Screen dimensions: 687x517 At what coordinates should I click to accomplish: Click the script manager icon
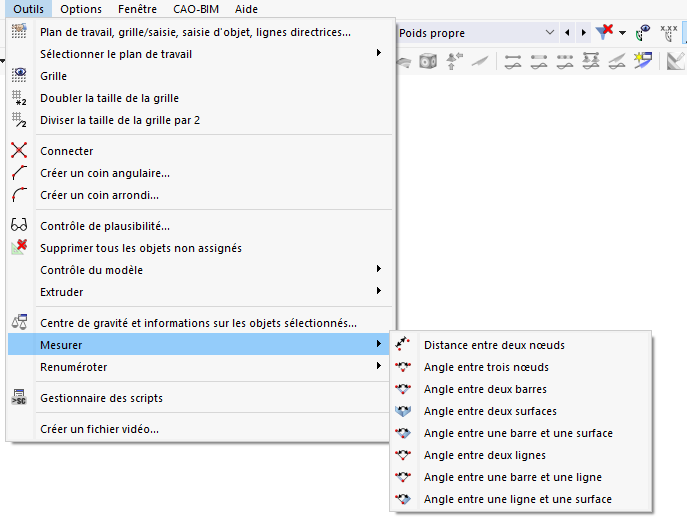tap(19, 397)
